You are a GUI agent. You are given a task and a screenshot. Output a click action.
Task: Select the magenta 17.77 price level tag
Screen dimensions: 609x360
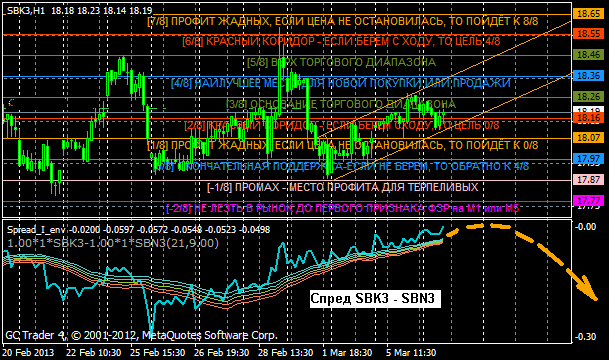pos(588,201)
